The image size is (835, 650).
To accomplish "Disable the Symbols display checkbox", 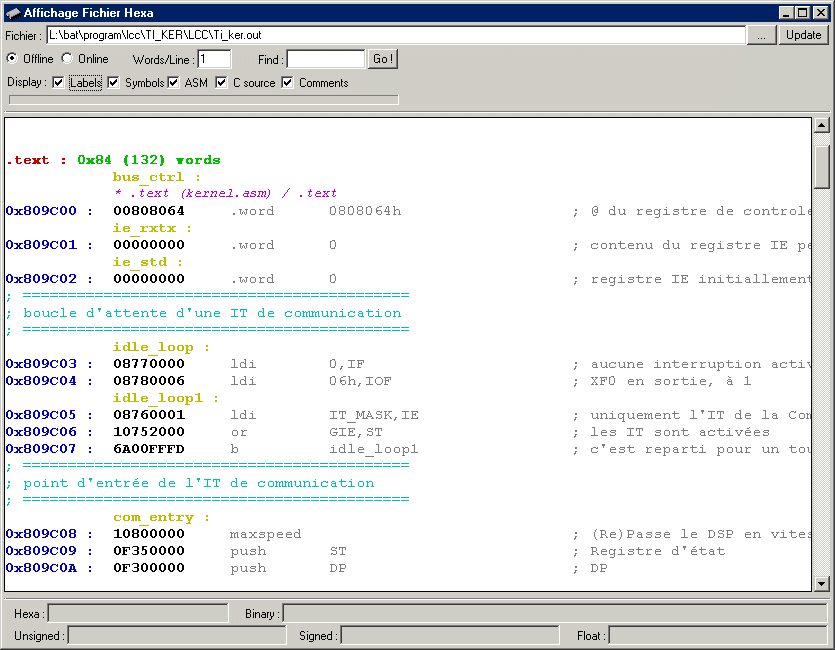I will pos(113,83).
